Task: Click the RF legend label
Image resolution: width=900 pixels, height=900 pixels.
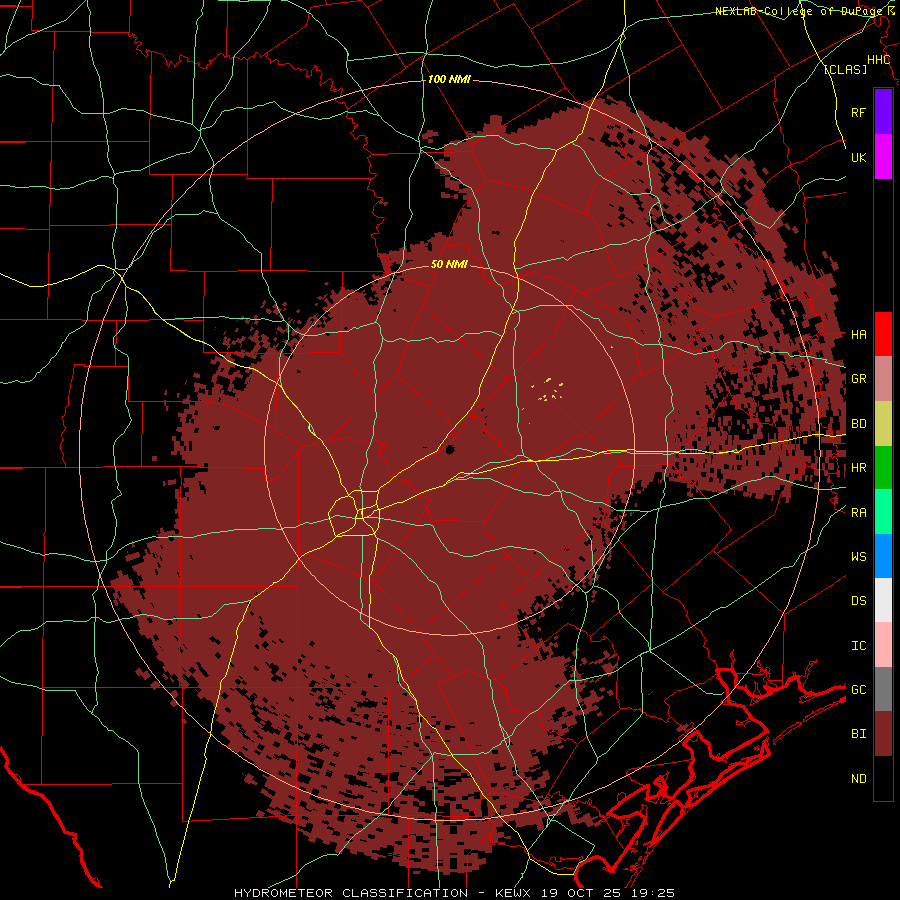Action: (x=858, y=112)
